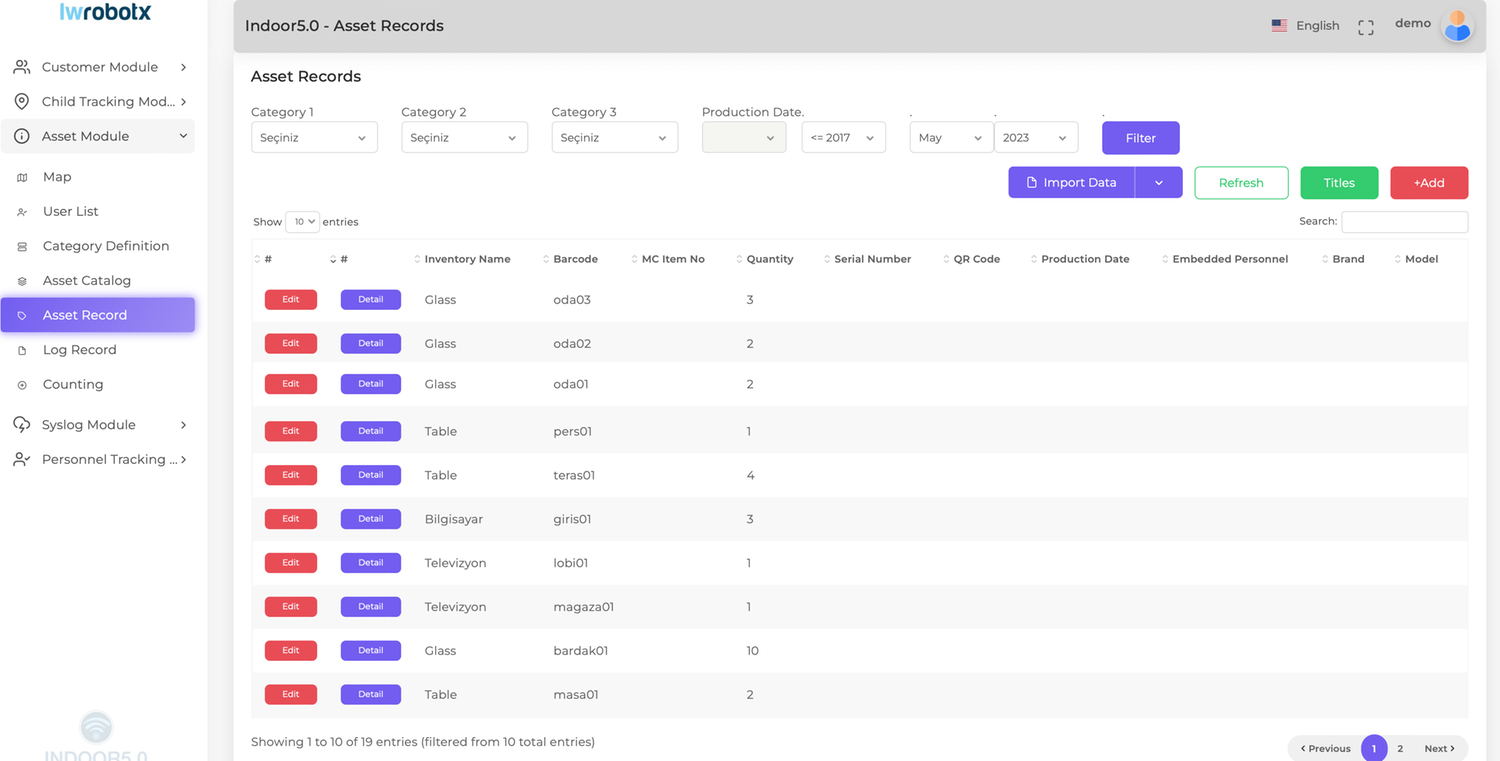The width and height of the screenshot is (1500, 761).
Task: Click the User List sidebar icon
Action: coord(22,212)
